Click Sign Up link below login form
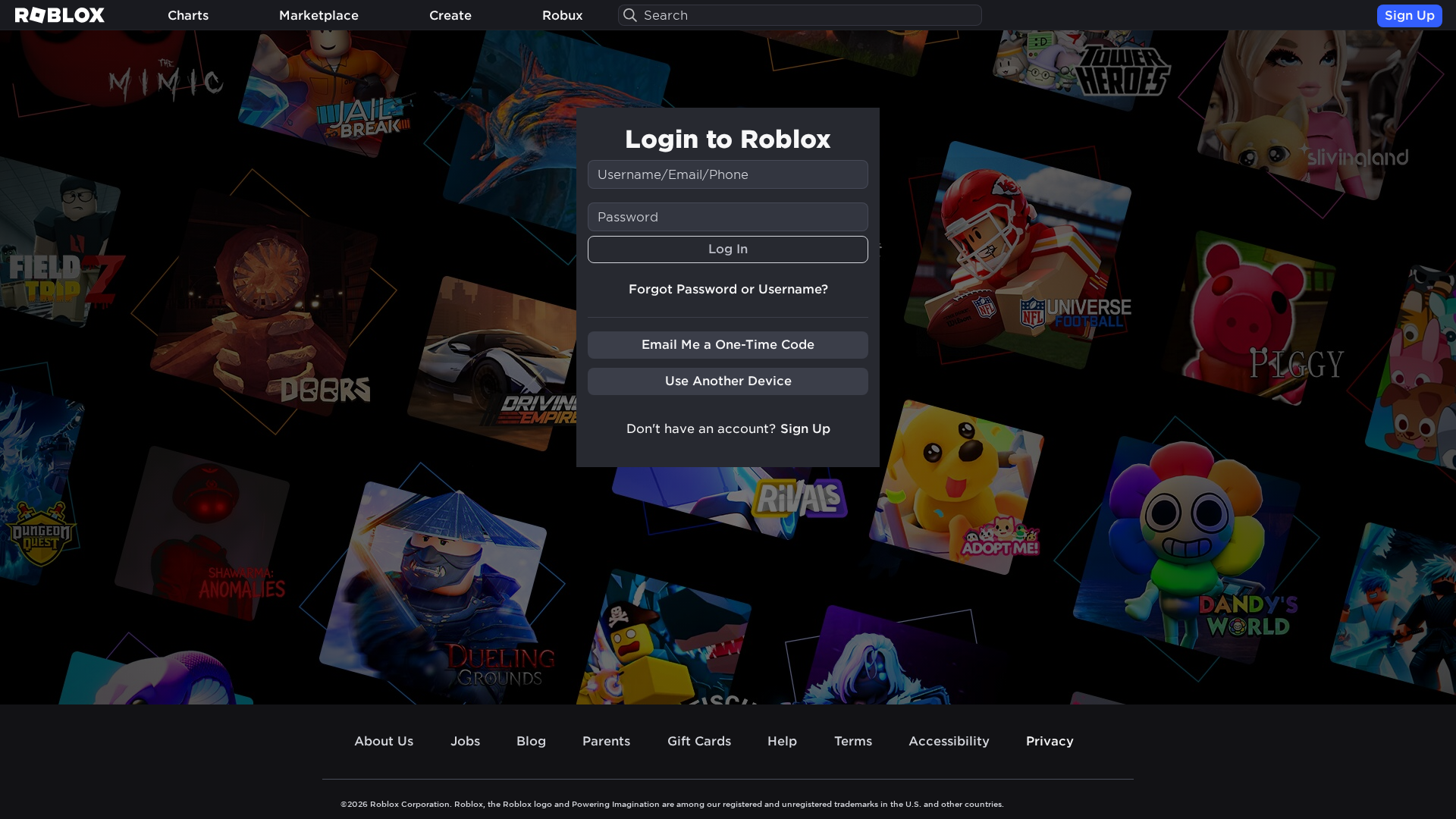 805,428
